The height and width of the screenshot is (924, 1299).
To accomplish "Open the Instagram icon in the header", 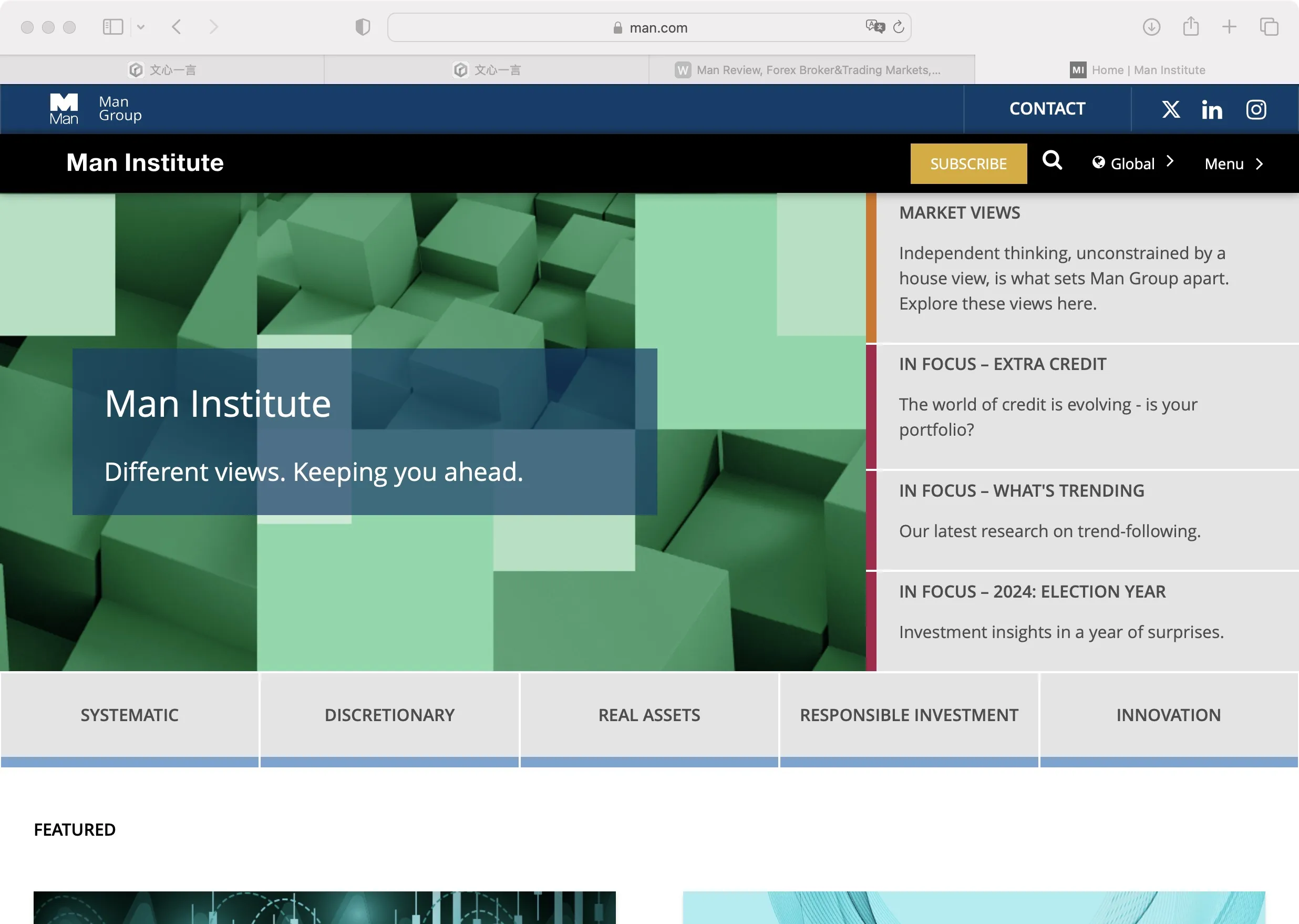I will (x=1256, y=109).
